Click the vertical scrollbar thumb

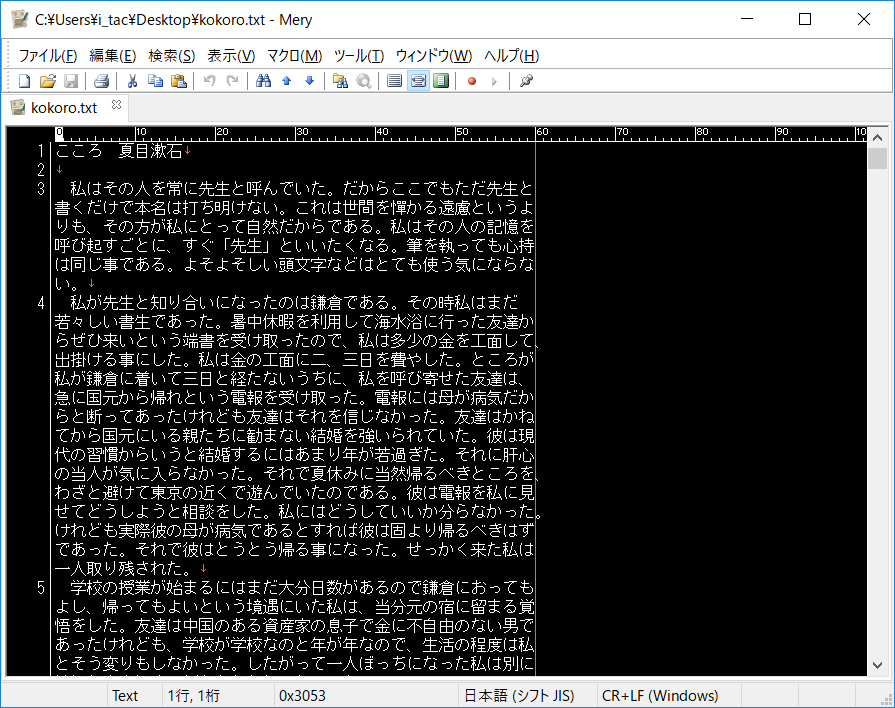pos(877,158)
